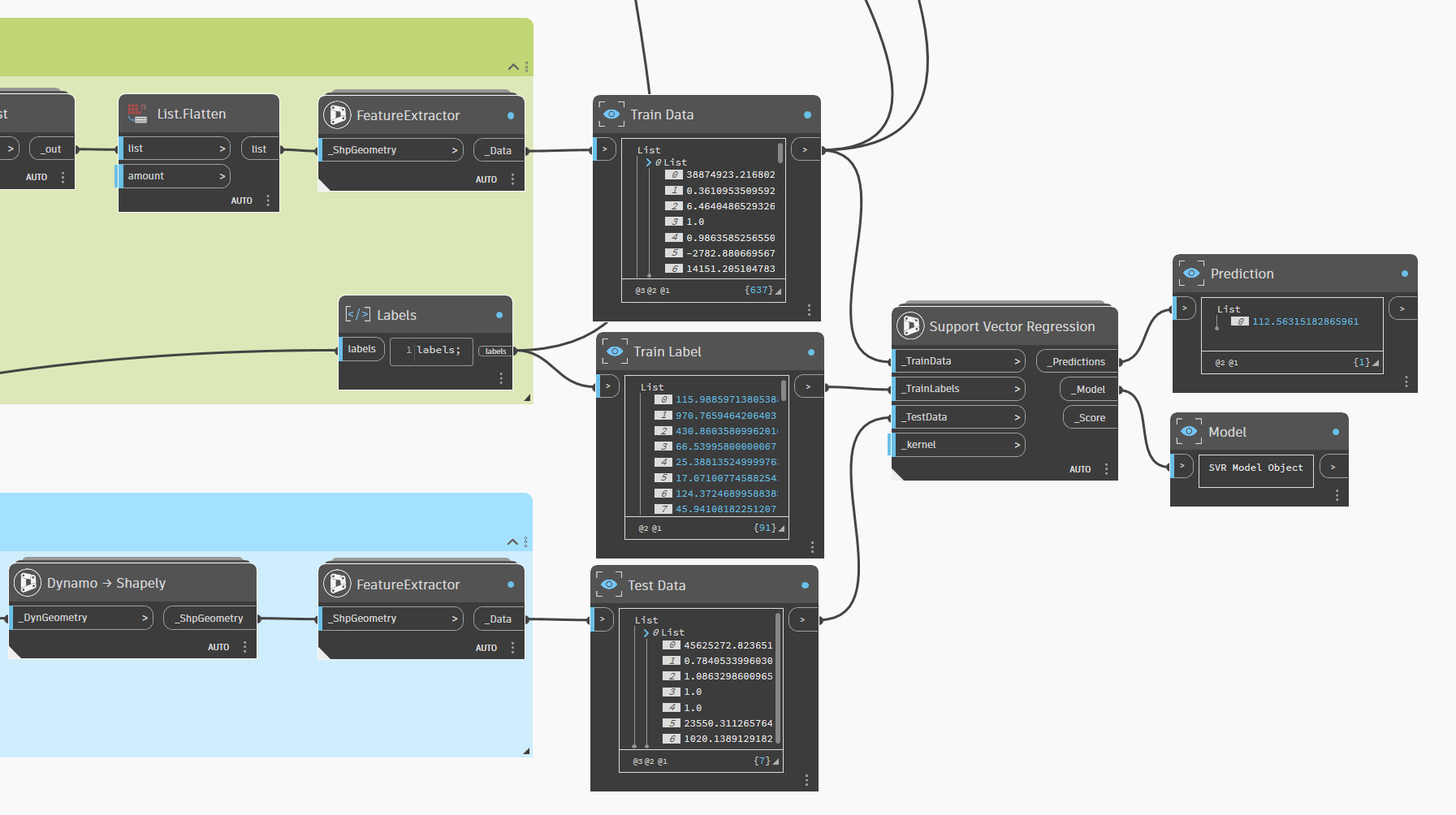The height and width of the screenshot is (815, 1456).
Task: Open the amount port chevron on List.Flatten
Action: (222, 176)
